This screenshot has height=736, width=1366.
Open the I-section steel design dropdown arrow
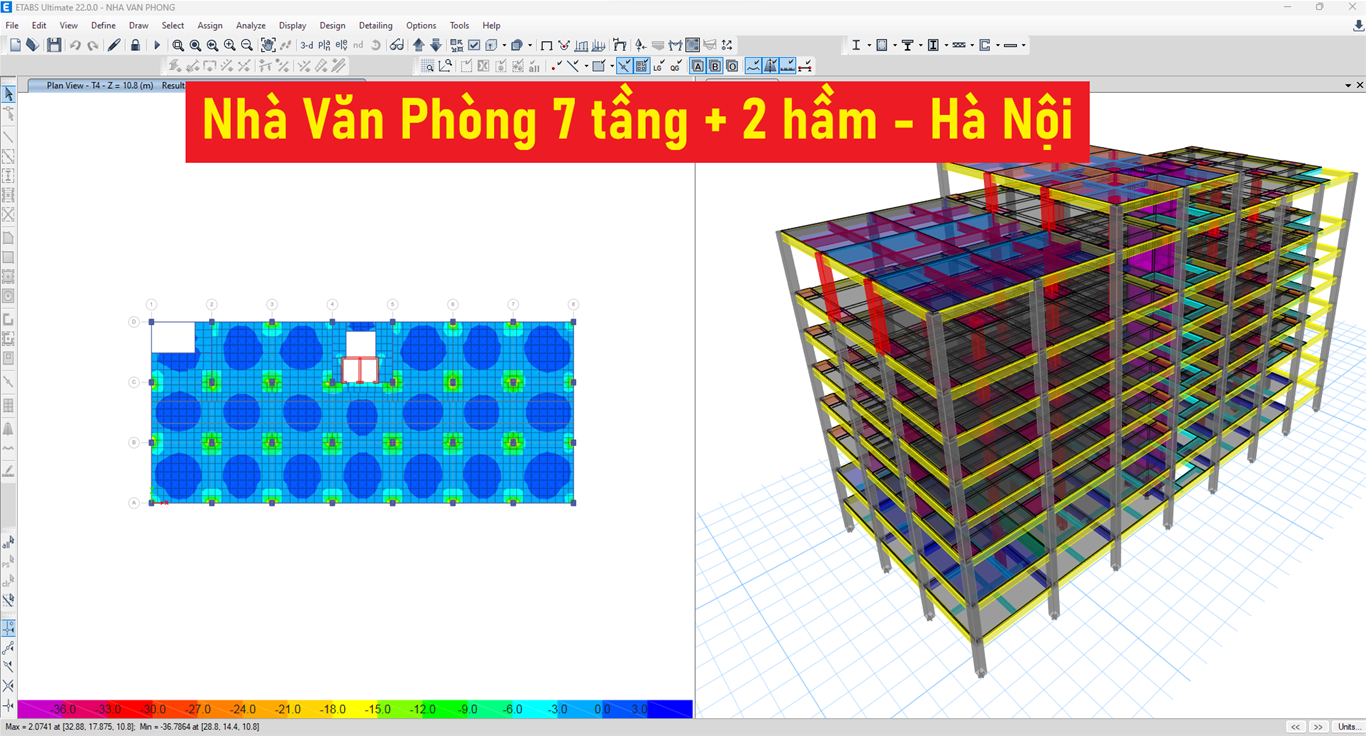868,45
